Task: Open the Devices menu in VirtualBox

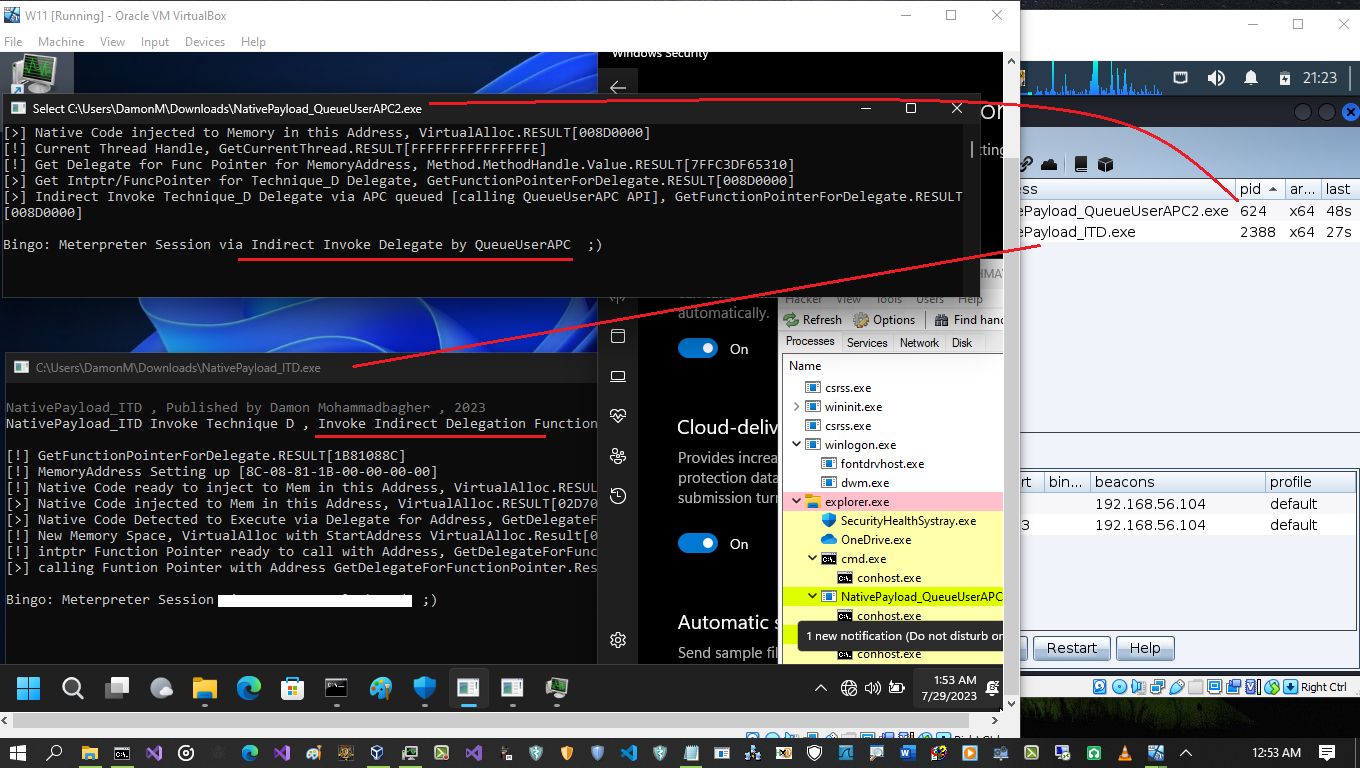Action: click(x=204, y=42)
